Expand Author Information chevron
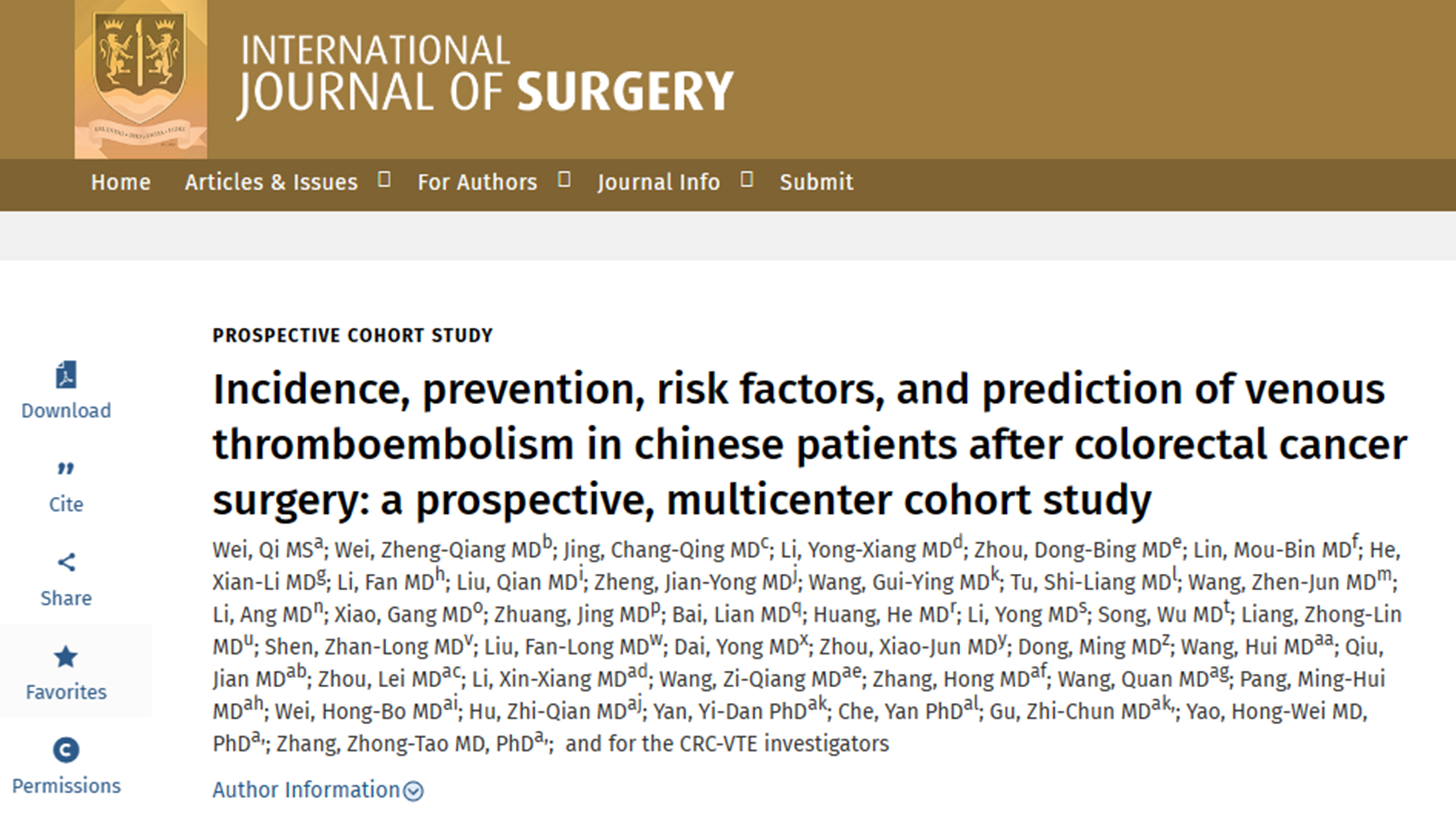 pyautogui.click(x=413, y=791)
